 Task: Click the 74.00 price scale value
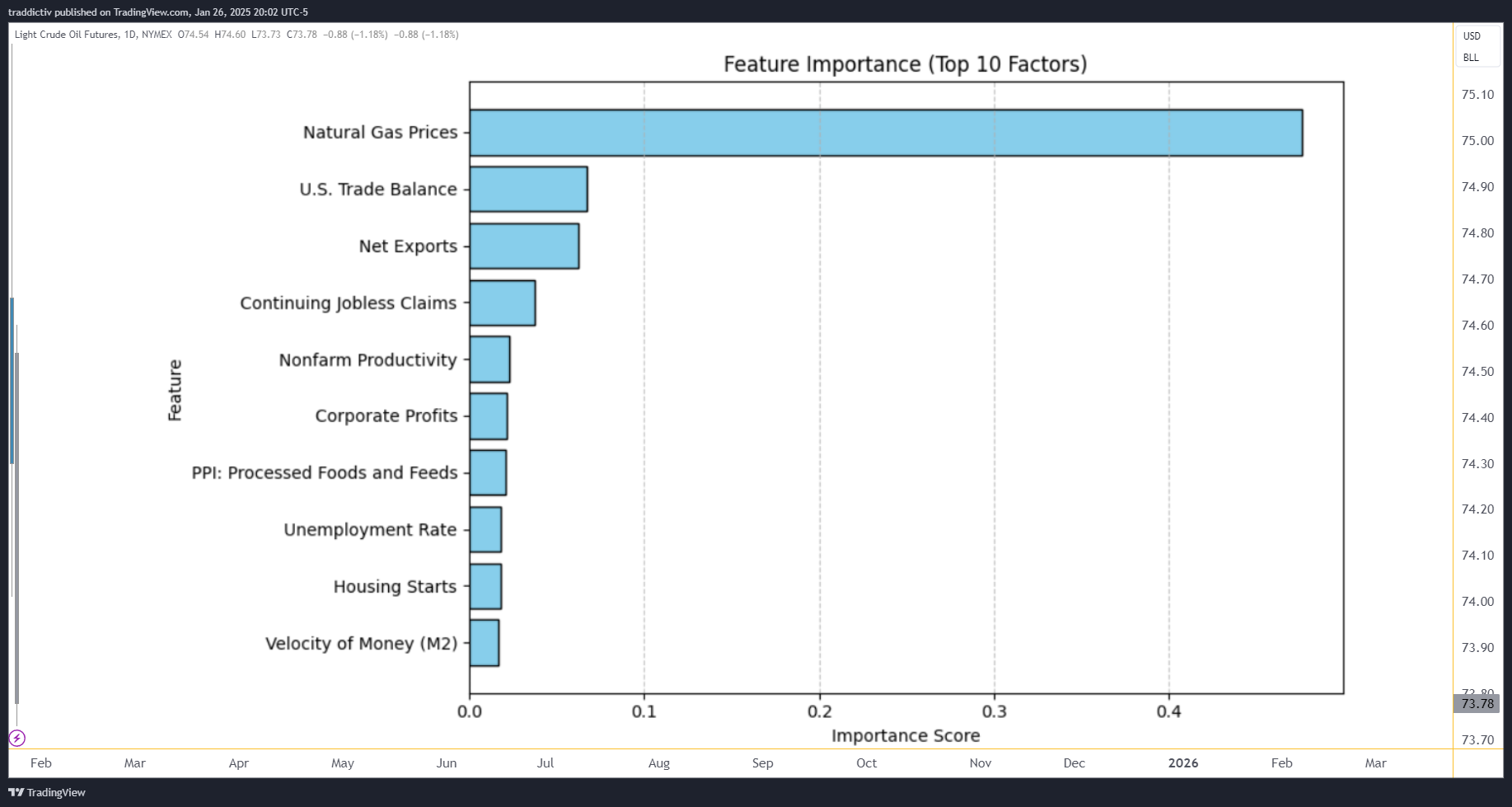[1477, 602]
